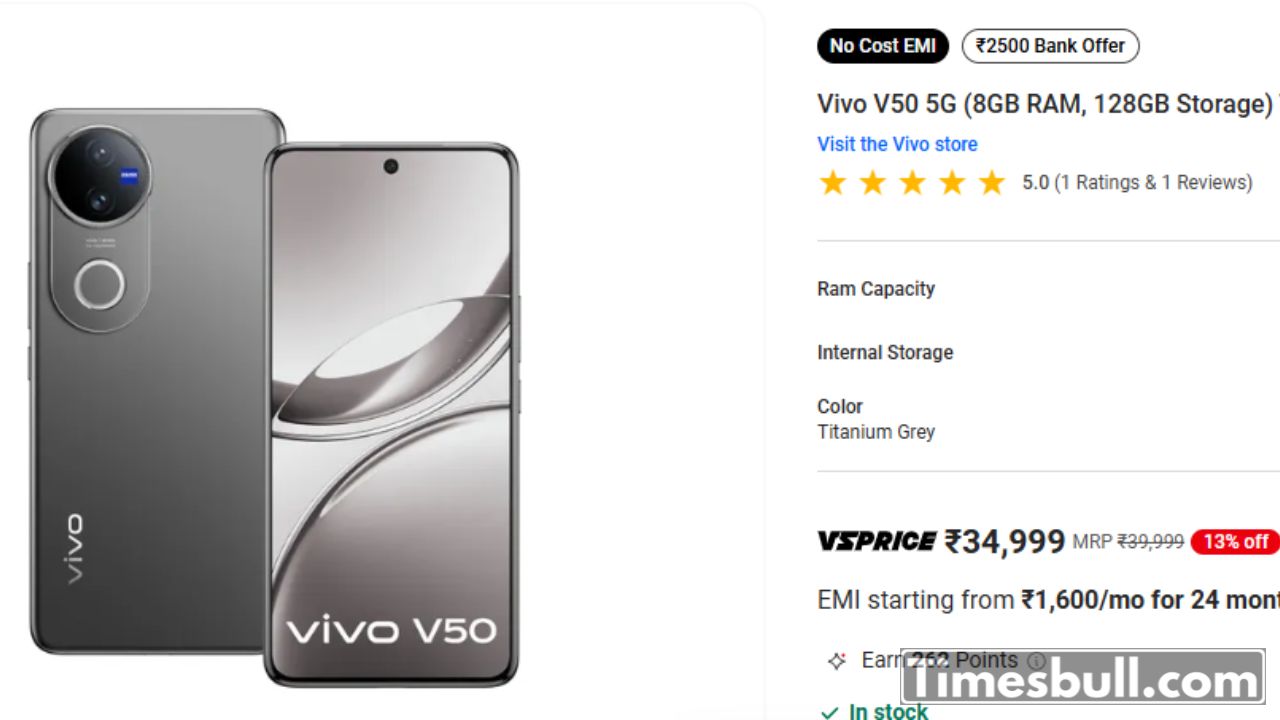Click the Internal Storage label
Screen dimensions: 1280x720
pyautogui.click(x=885, y=352)
